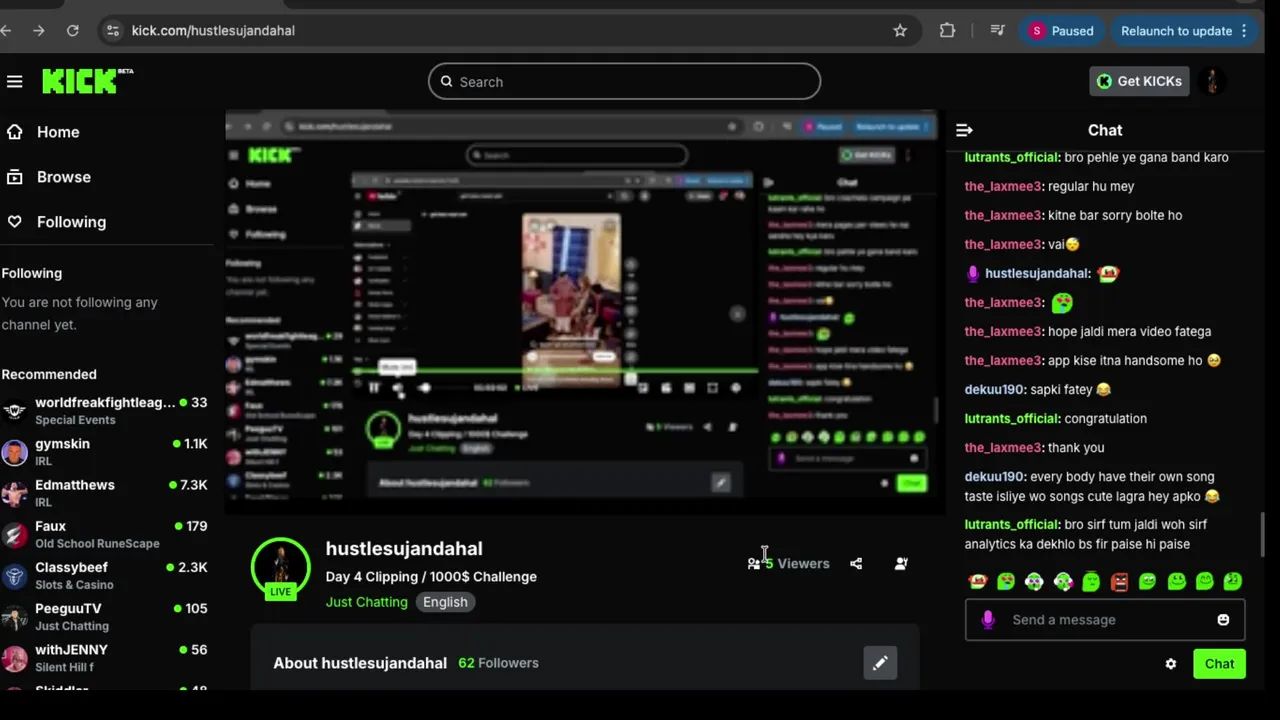Open the browser media controls icon

(x=997, y=31)
